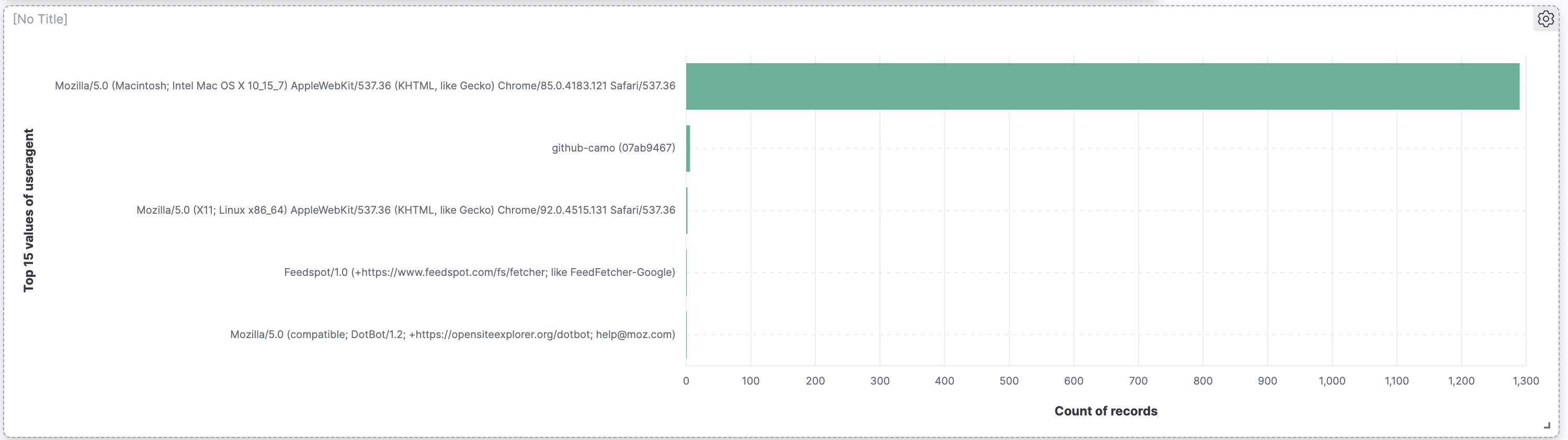Click the panel resize handle icon
The width and height of the screenshot is (1568, 440).
pos(1547,425)
